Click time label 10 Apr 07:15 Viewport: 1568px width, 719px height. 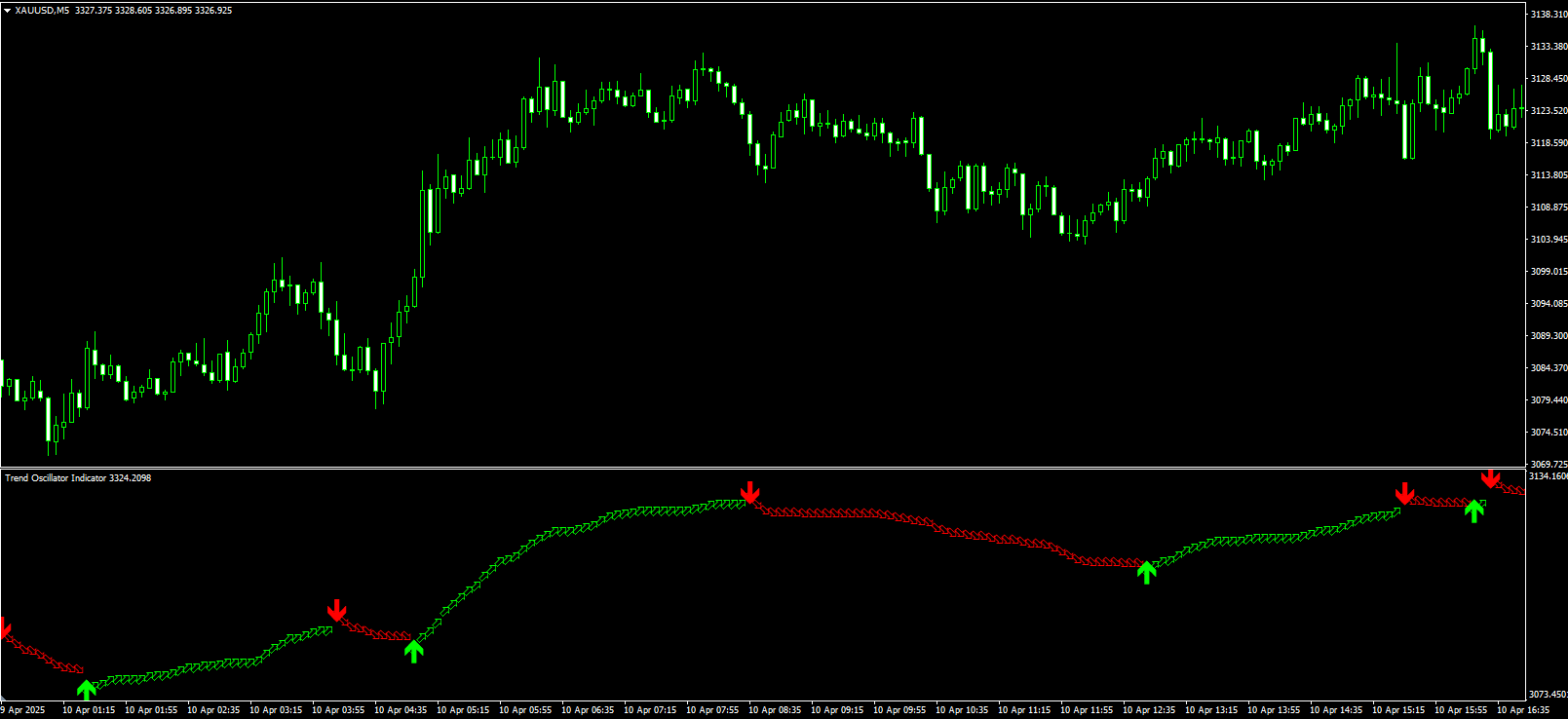[650, 710]
